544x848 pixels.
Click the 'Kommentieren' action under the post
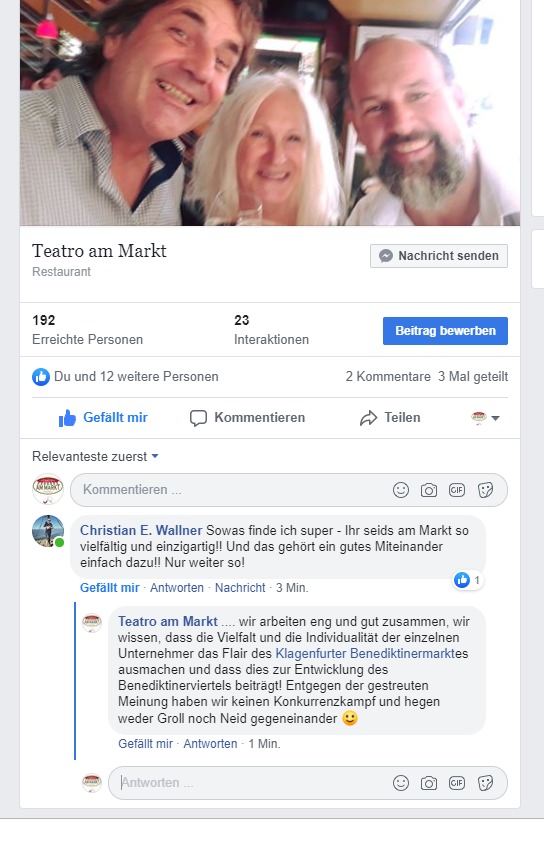[248, 418]
